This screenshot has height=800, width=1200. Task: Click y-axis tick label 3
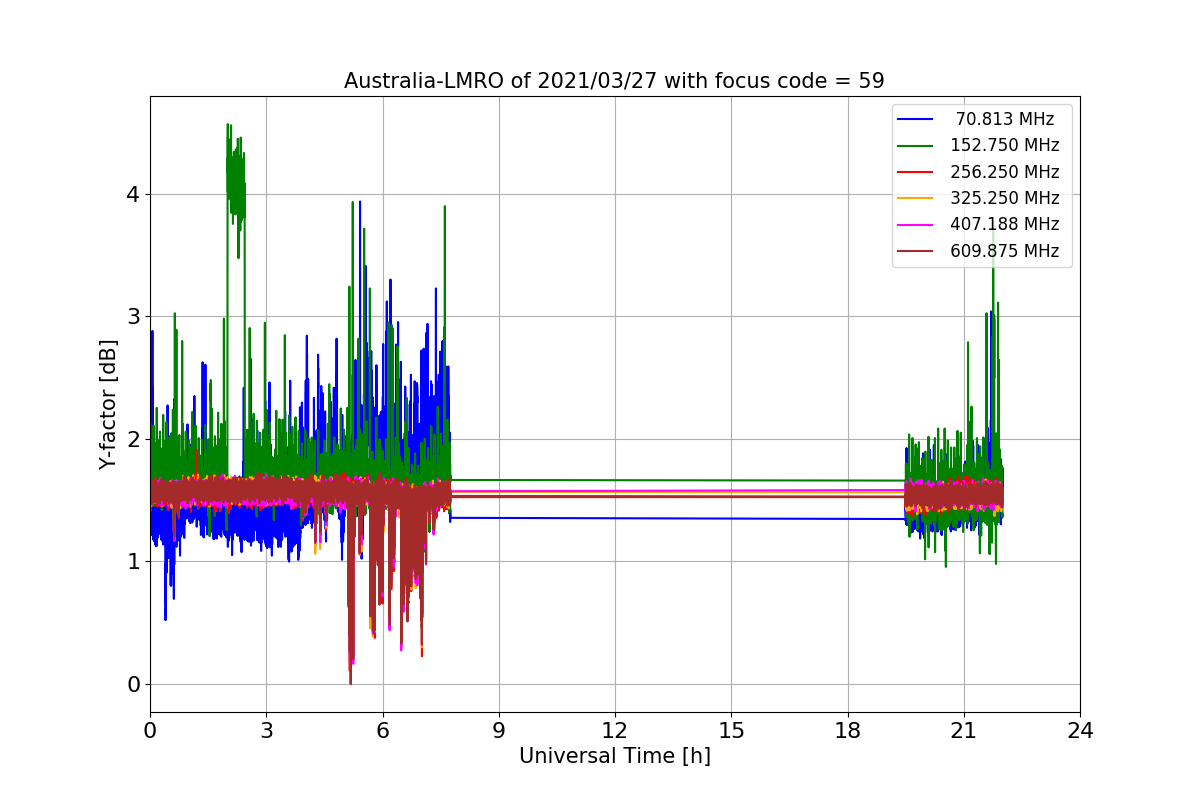tap(131, 317)
